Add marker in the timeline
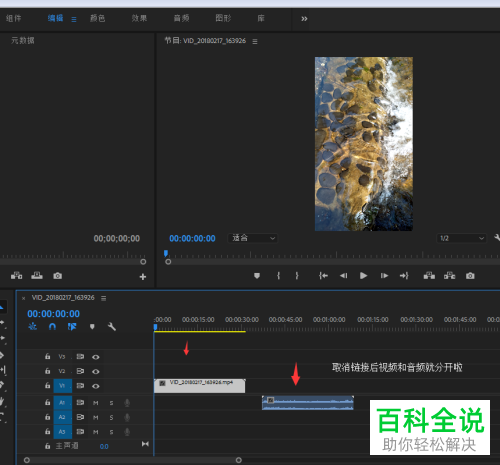The width and height of the screenshot is (500, 465). tap(92, 327)
